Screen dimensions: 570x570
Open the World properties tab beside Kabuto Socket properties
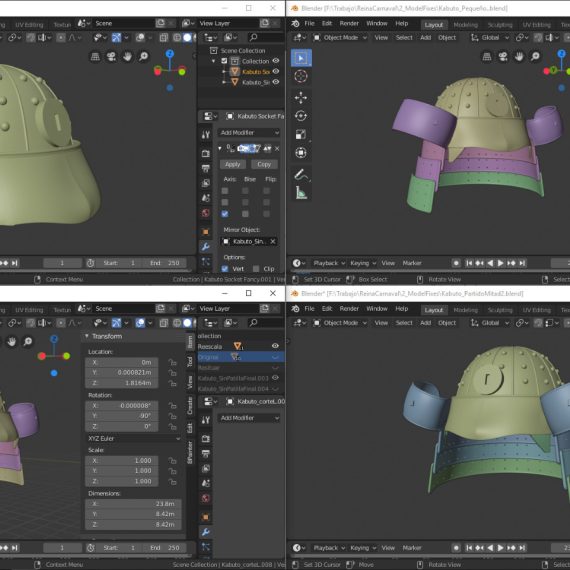[205, 213]
